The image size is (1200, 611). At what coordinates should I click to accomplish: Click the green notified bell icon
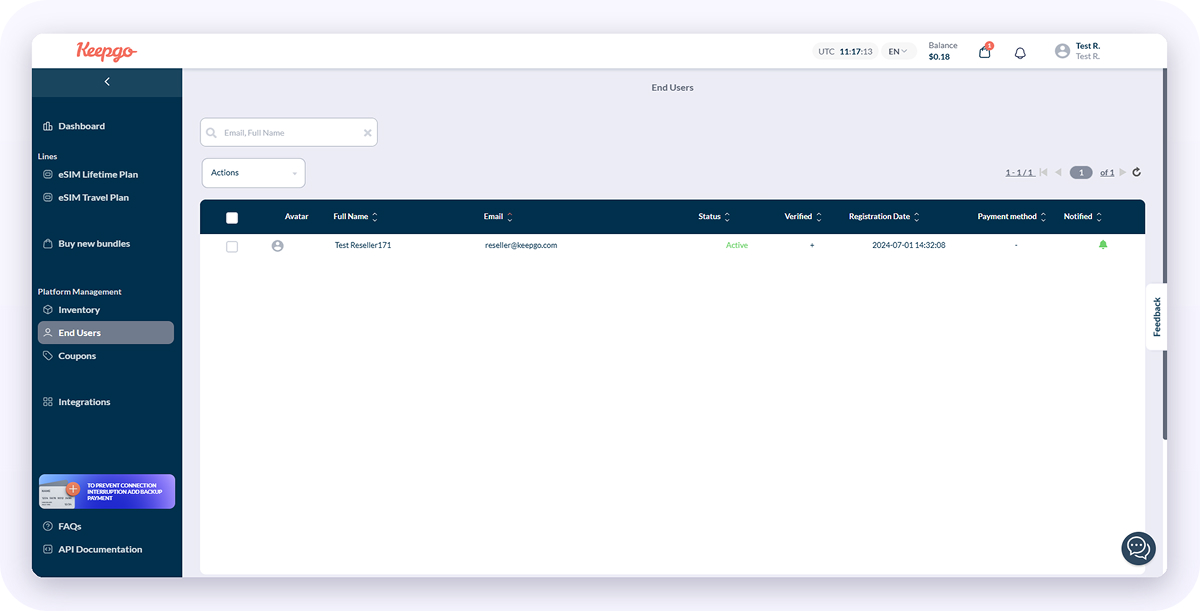click(1103, 244)
